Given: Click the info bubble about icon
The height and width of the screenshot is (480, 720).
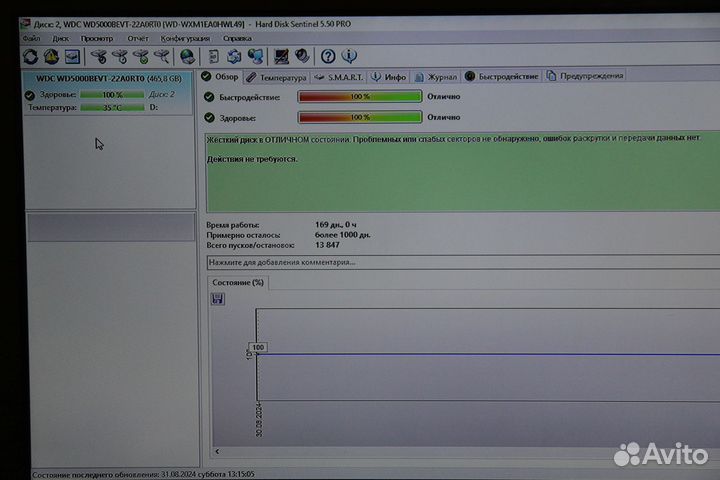Looking at the screenshot, I should point(349,56).
